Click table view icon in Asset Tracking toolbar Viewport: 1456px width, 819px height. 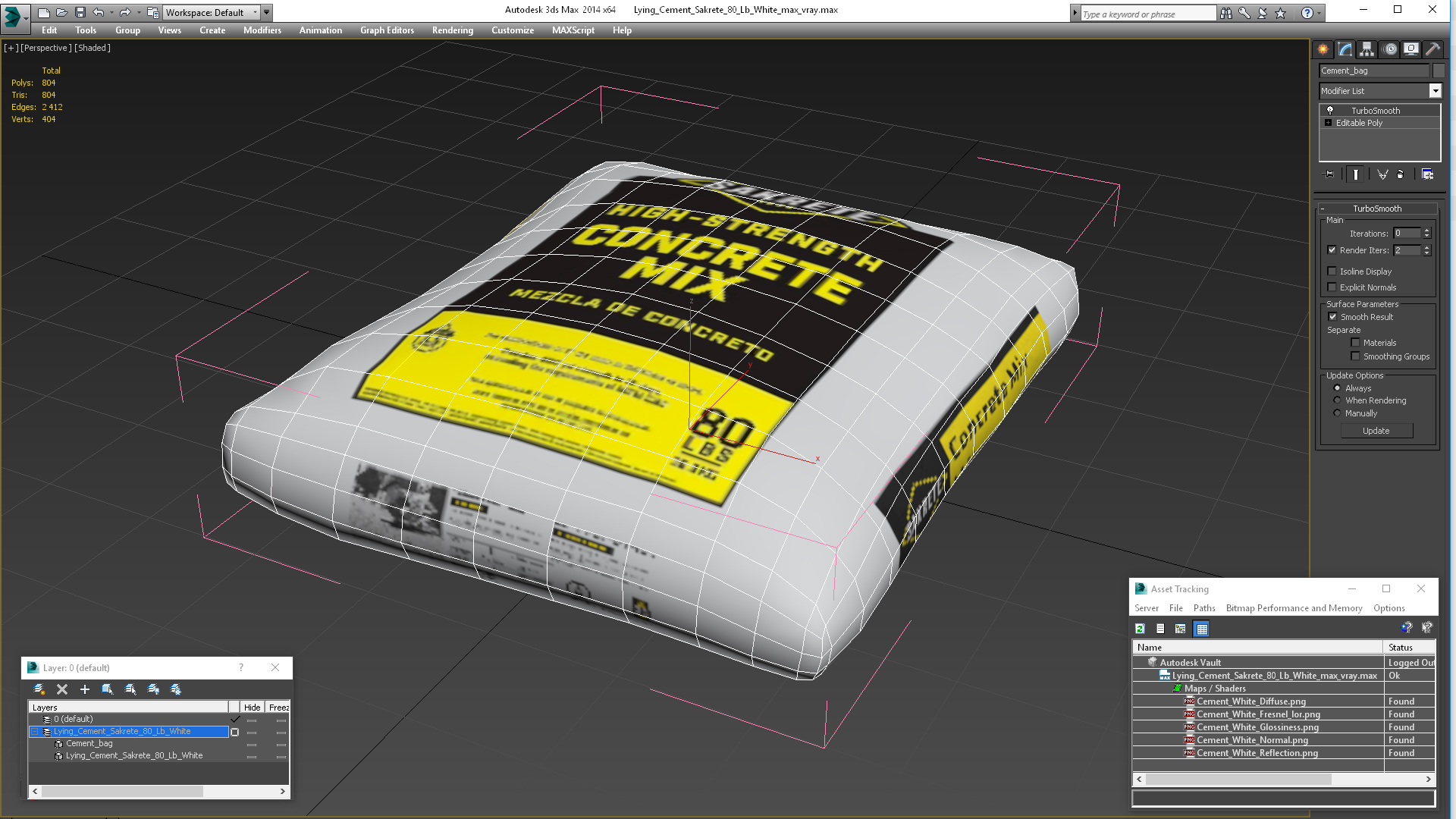(x=1201, y=629)
